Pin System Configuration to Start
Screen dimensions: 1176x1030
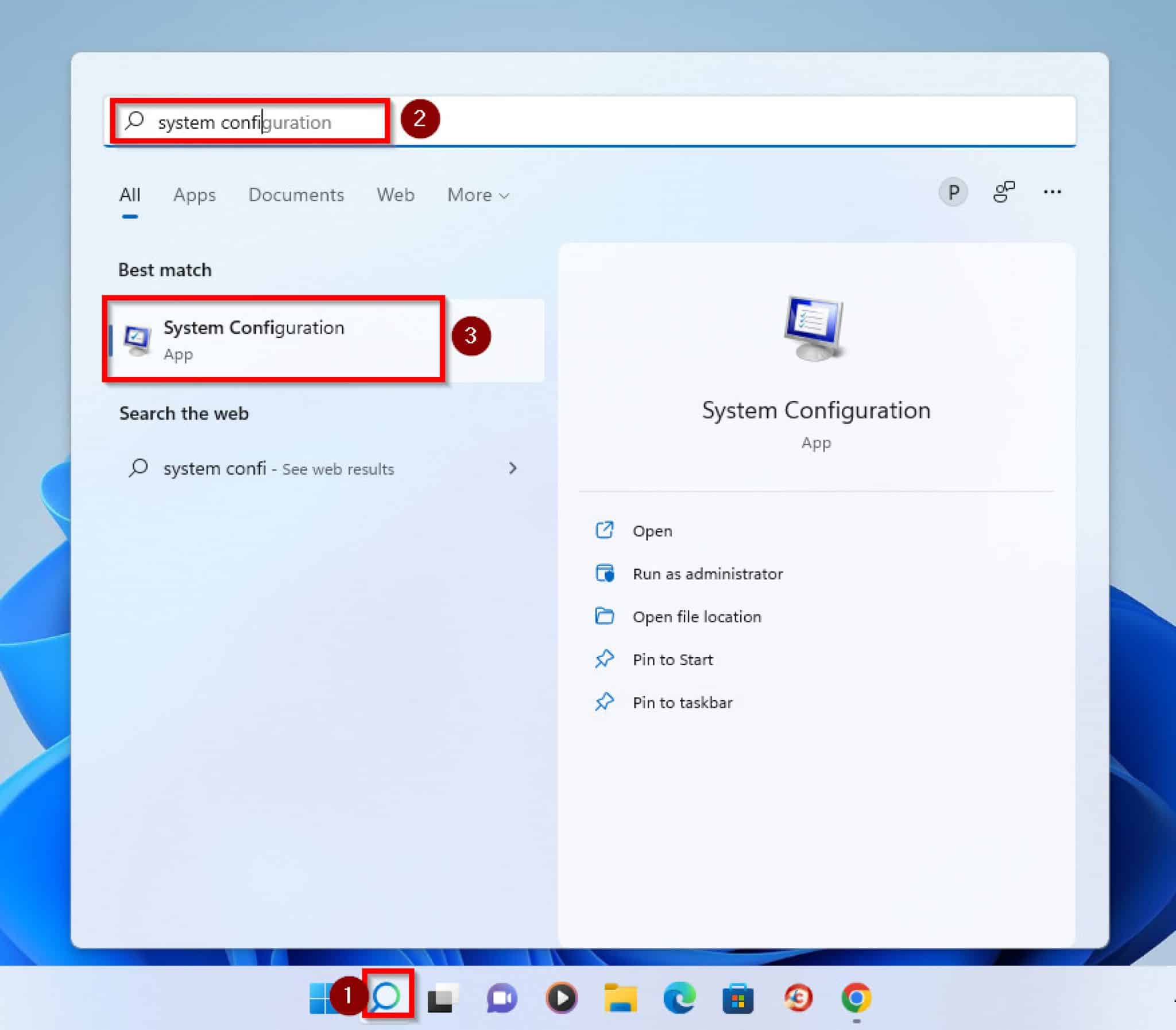672,659
